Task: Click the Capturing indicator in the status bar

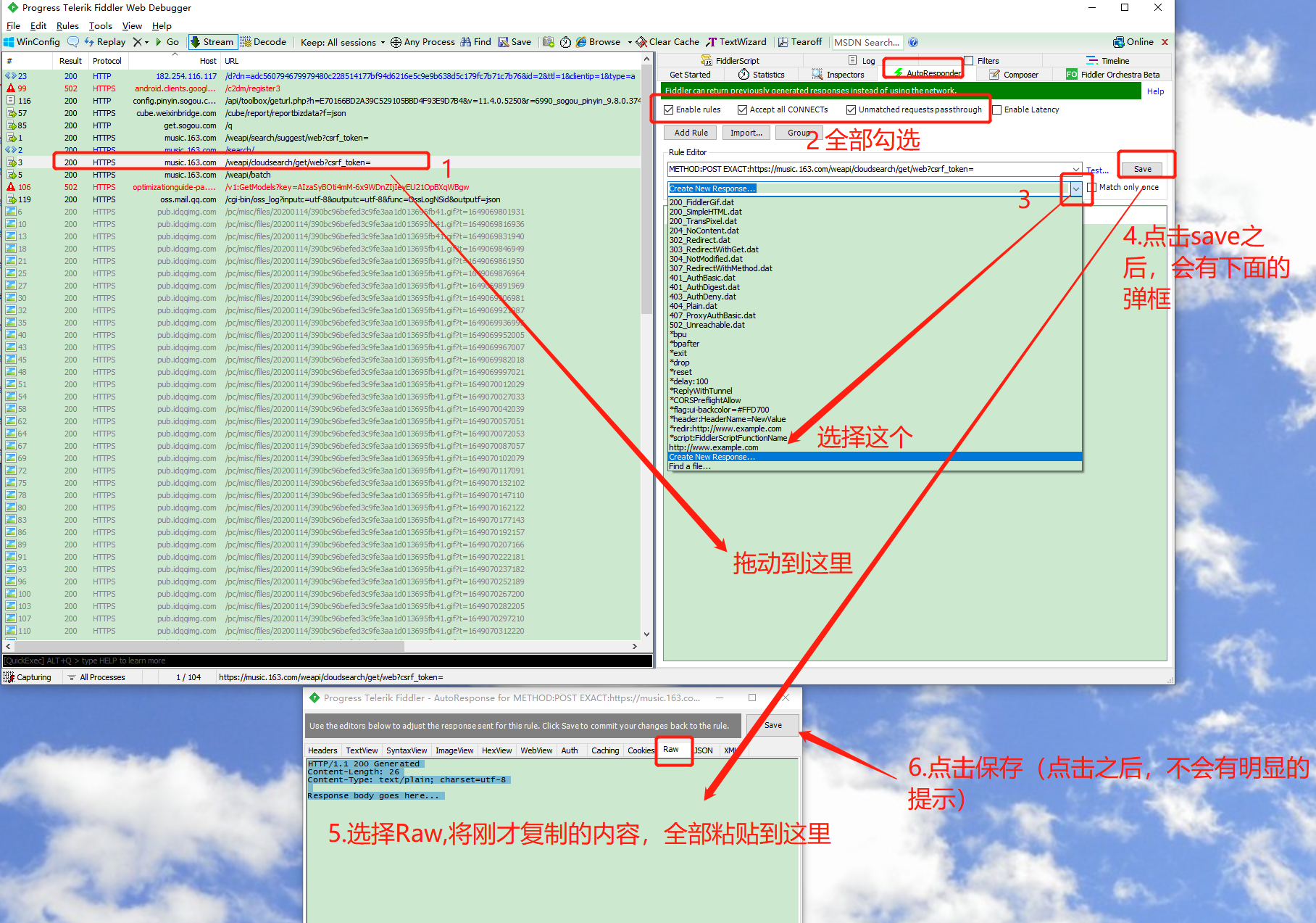Action: click(28, 677)
